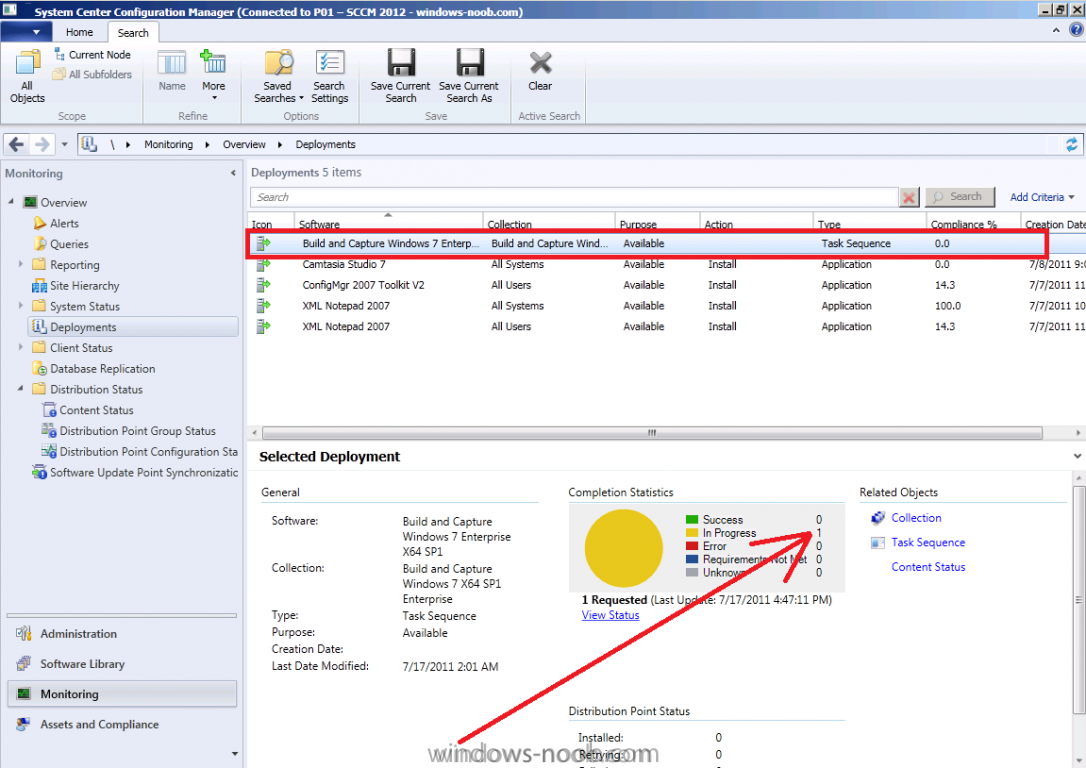Refresh the view using the address bar icon

[x=1071, y=144]
